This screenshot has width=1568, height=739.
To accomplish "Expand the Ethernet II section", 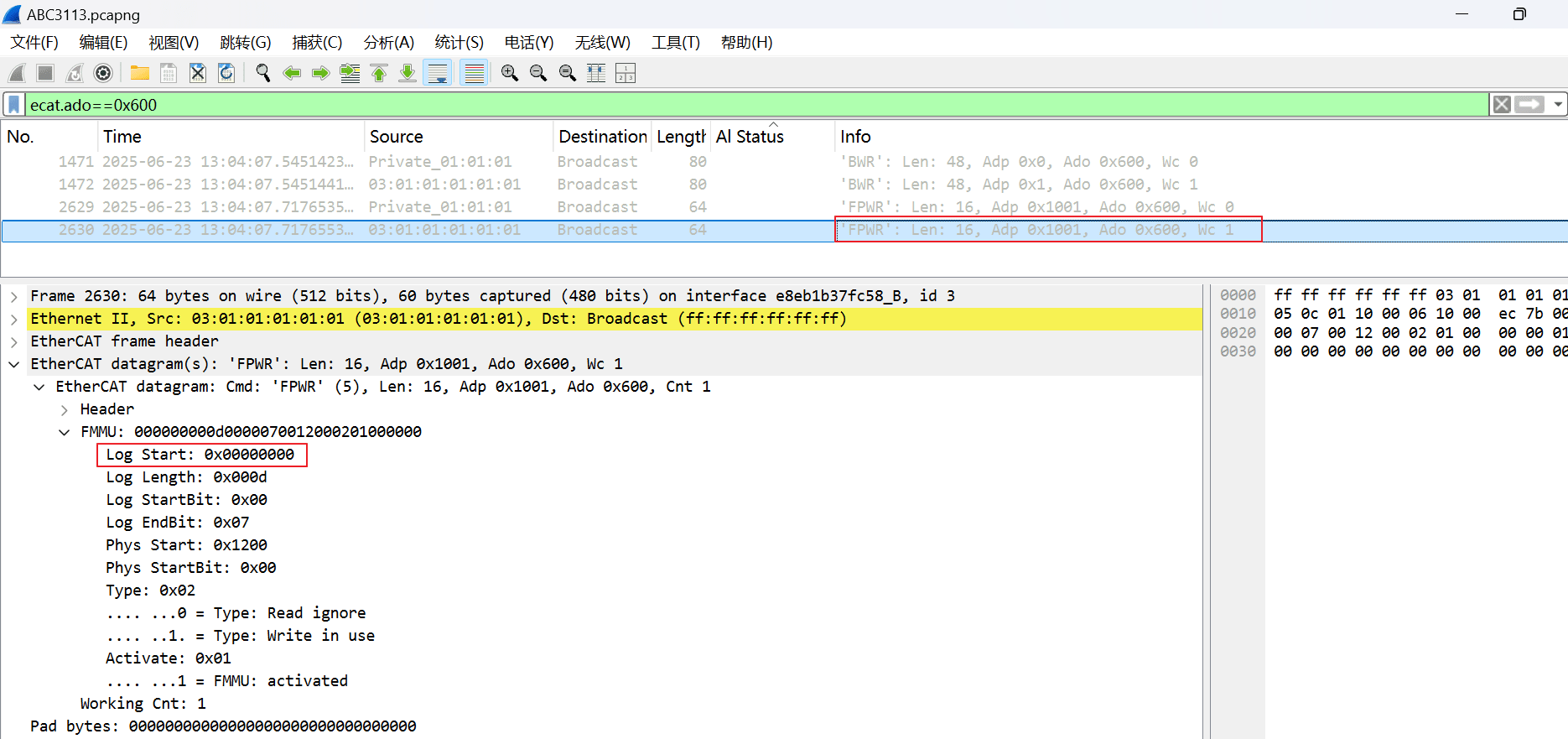I will pyautogui.click(x=14, y=319).
